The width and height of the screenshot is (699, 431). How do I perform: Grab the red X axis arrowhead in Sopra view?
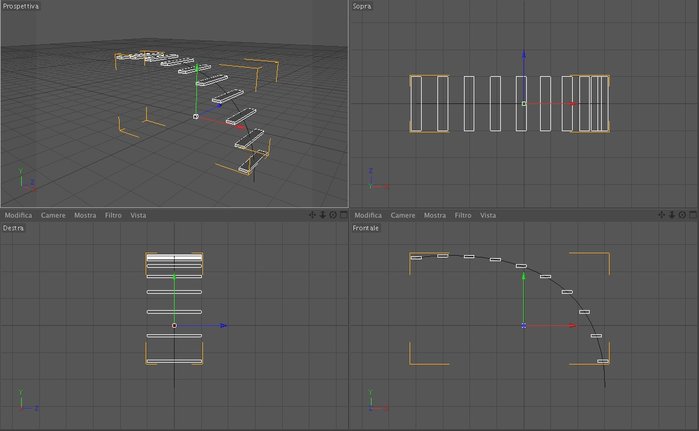point(571,103)
